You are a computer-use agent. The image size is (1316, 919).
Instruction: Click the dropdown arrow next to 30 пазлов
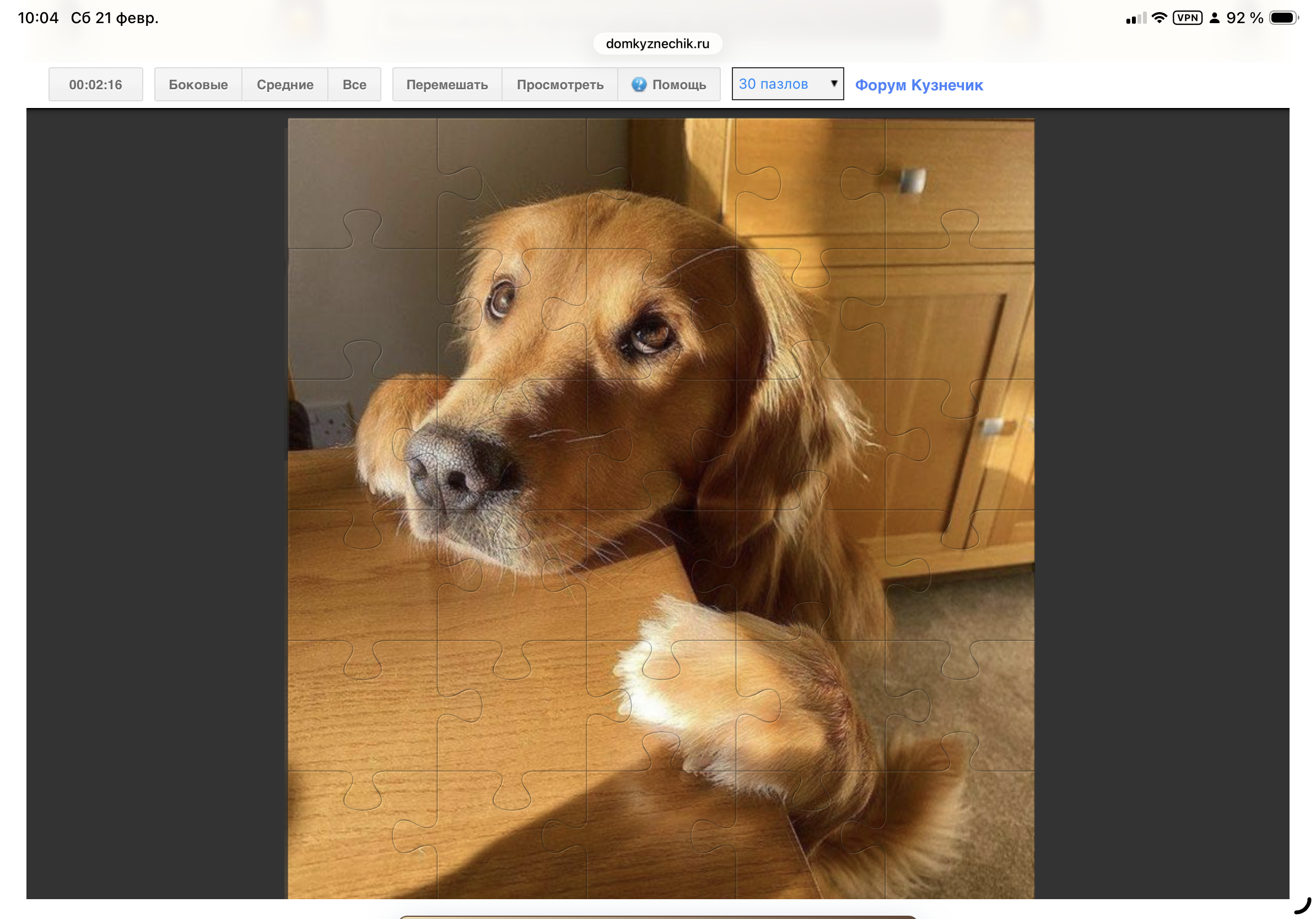[x=834, y=84]
